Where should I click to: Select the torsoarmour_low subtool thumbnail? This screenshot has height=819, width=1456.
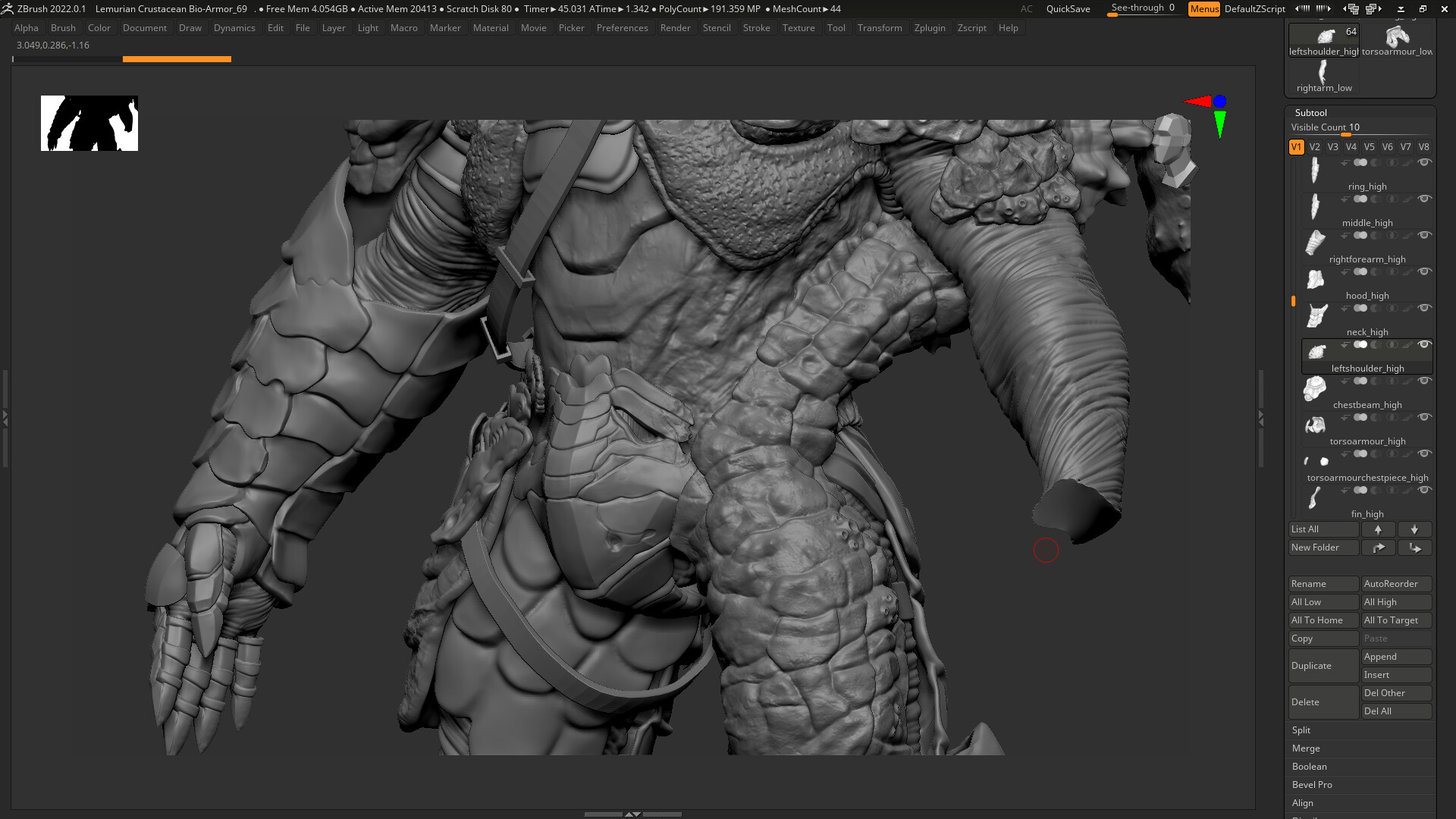point(1398,36)
